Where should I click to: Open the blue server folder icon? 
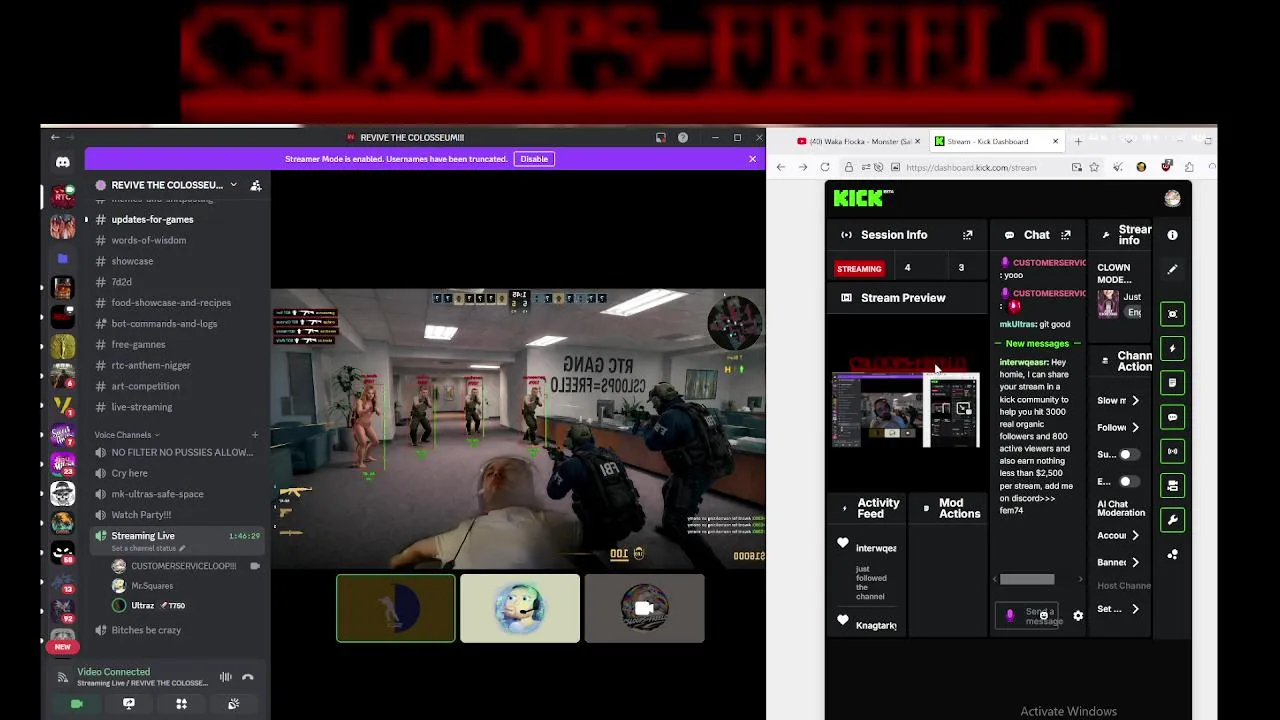pos(63,258)
